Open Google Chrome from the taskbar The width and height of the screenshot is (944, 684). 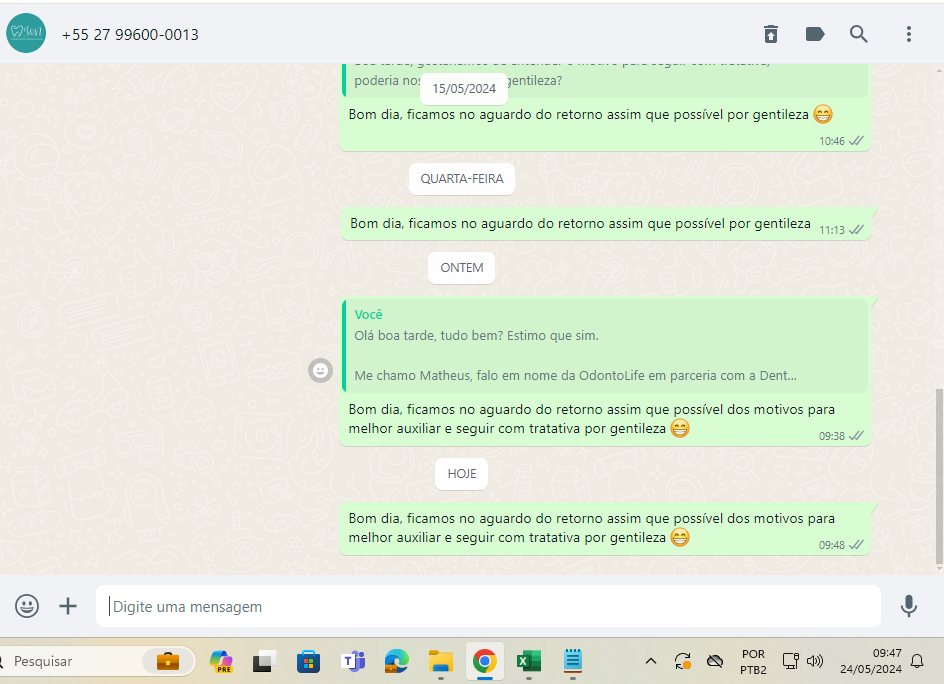[x=485, y=661]
